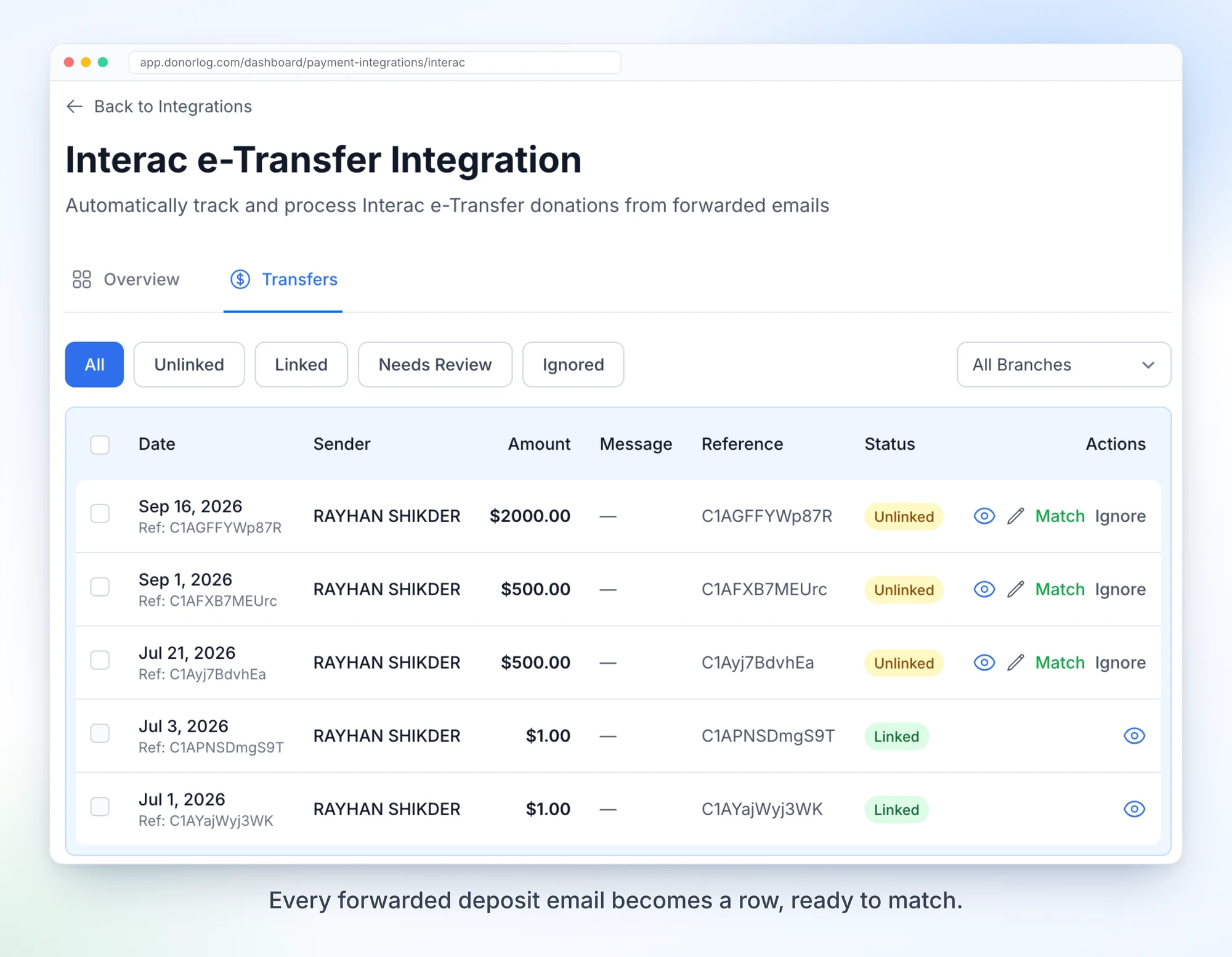The image size is (1232, 957).
Task: Click the back arrow icon
Action: point(75,107)
